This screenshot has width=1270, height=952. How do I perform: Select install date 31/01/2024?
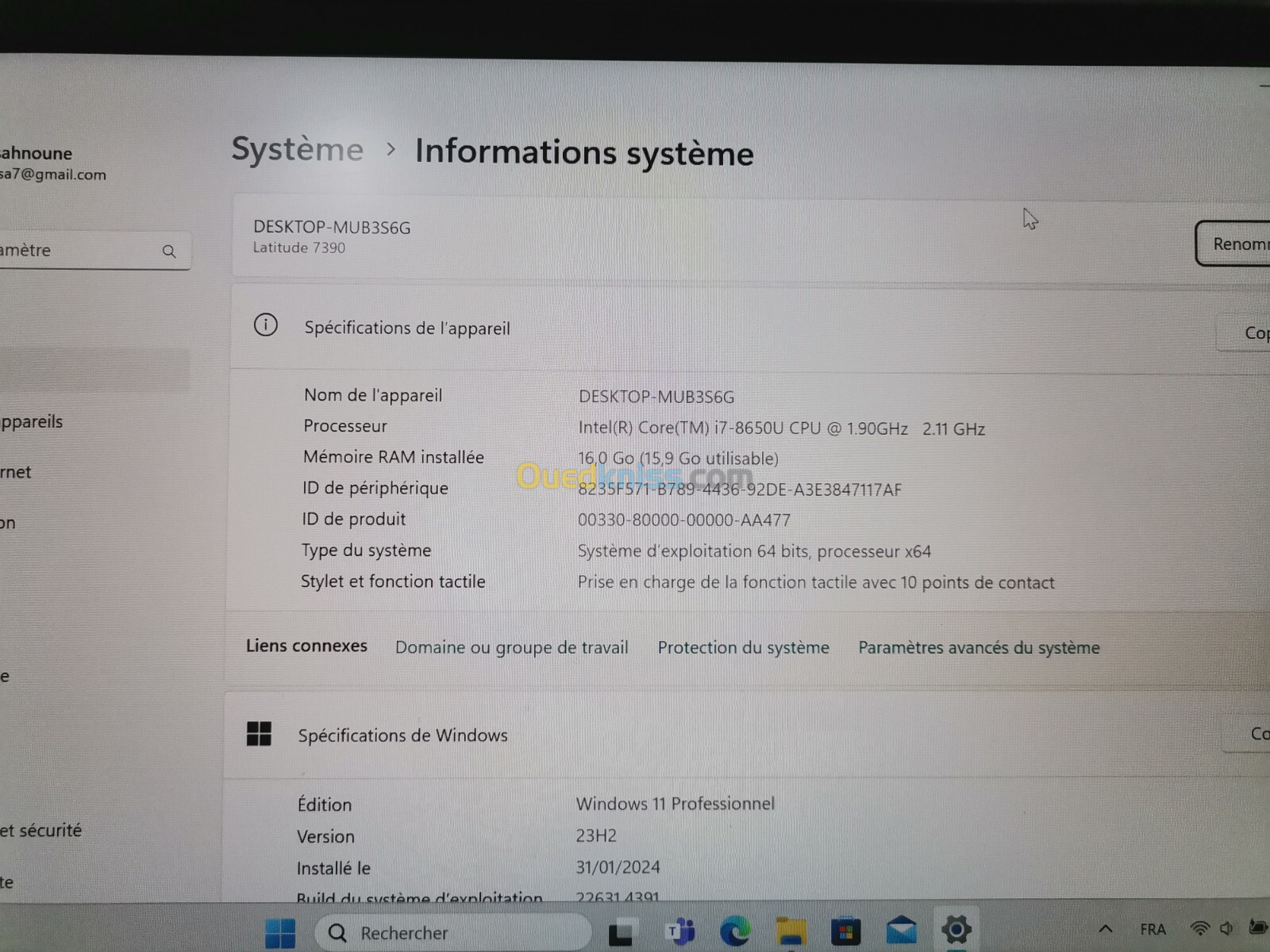tap(618, 867)
